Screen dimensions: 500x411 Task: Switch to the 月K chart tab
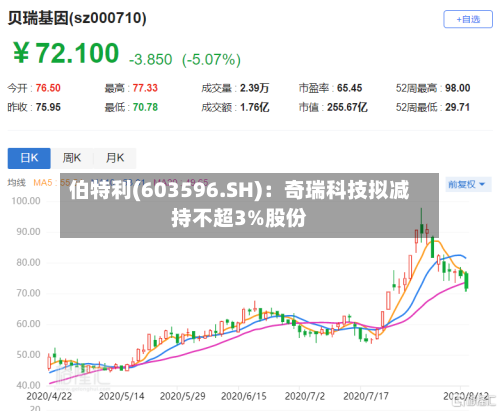pyautogui.click(x=115, y=158)
